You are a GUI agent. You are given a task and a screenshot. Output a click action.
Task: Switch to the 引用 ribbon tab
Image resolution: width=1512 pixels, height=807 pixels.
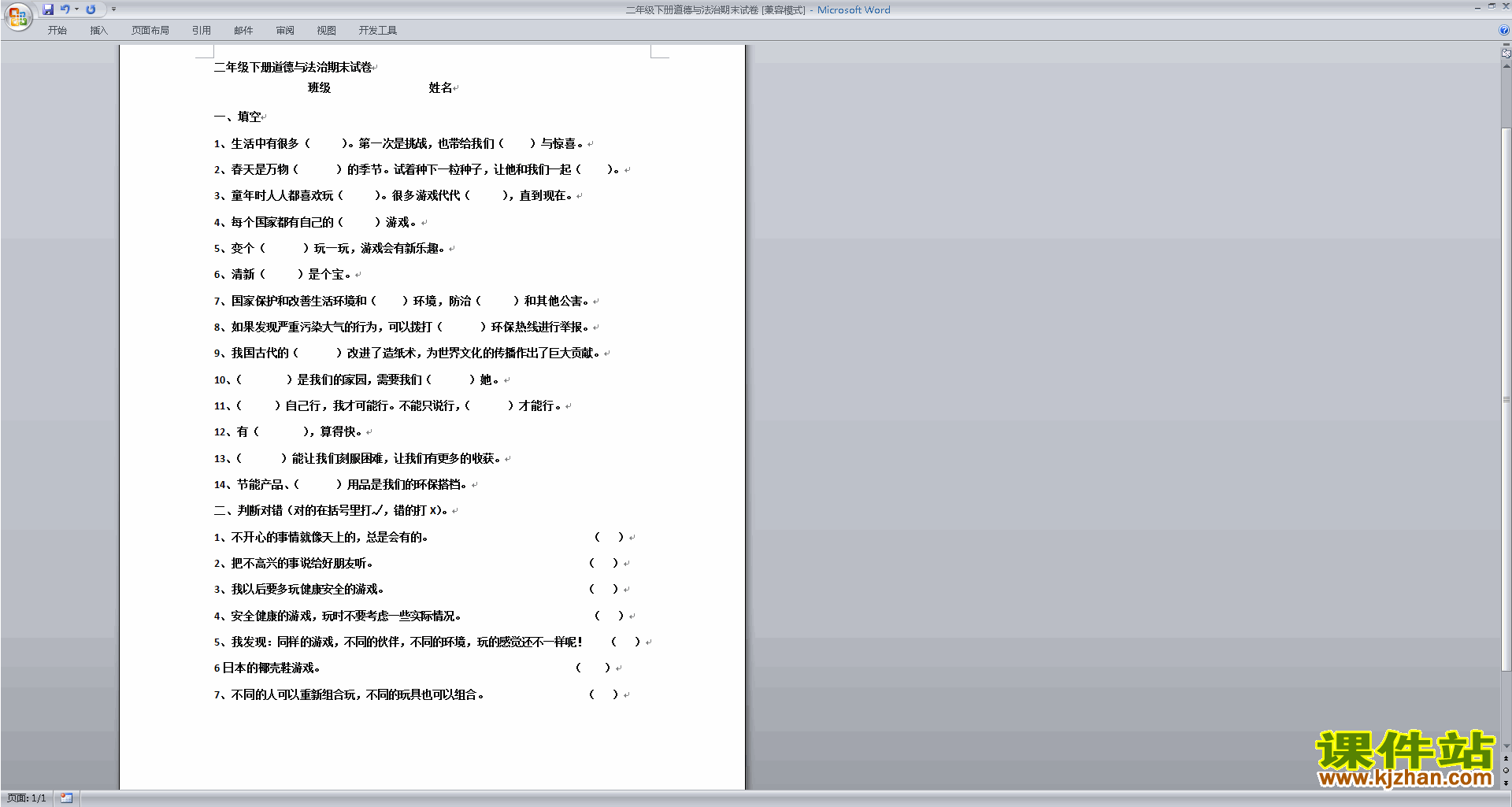coord(202,31)
